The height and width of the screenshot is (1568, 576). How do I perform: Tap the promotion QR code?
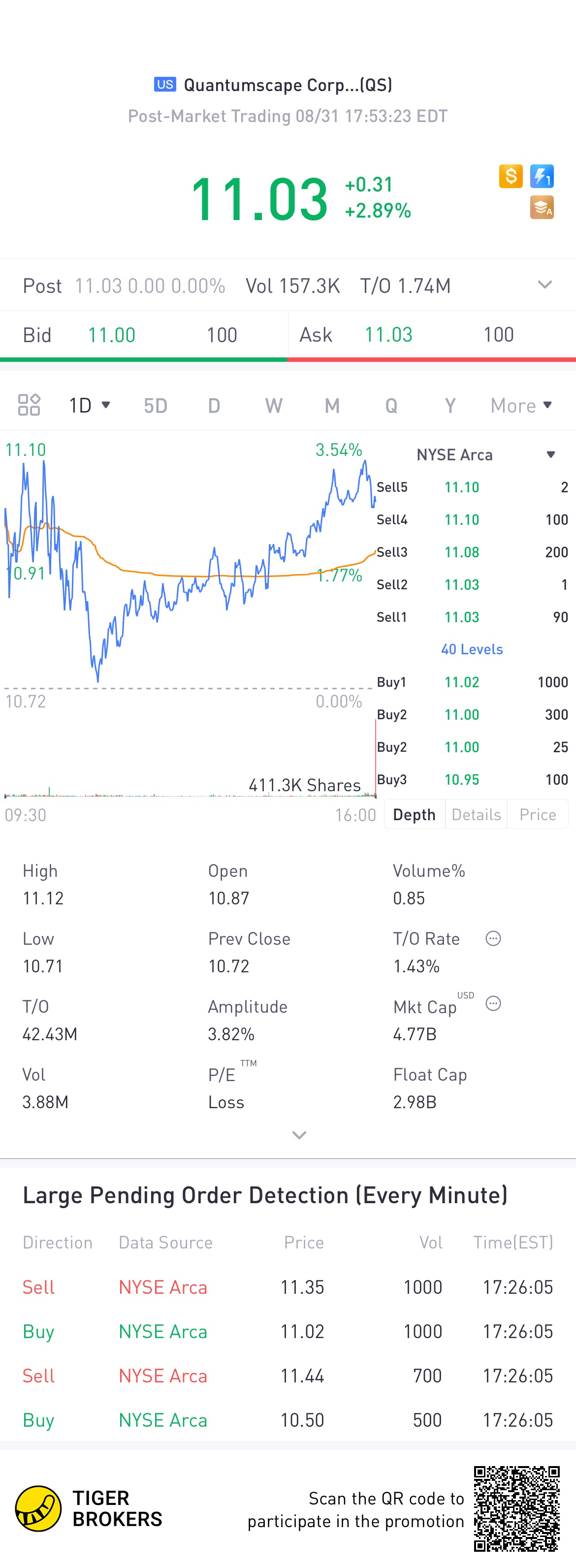tap(516, 1508)
